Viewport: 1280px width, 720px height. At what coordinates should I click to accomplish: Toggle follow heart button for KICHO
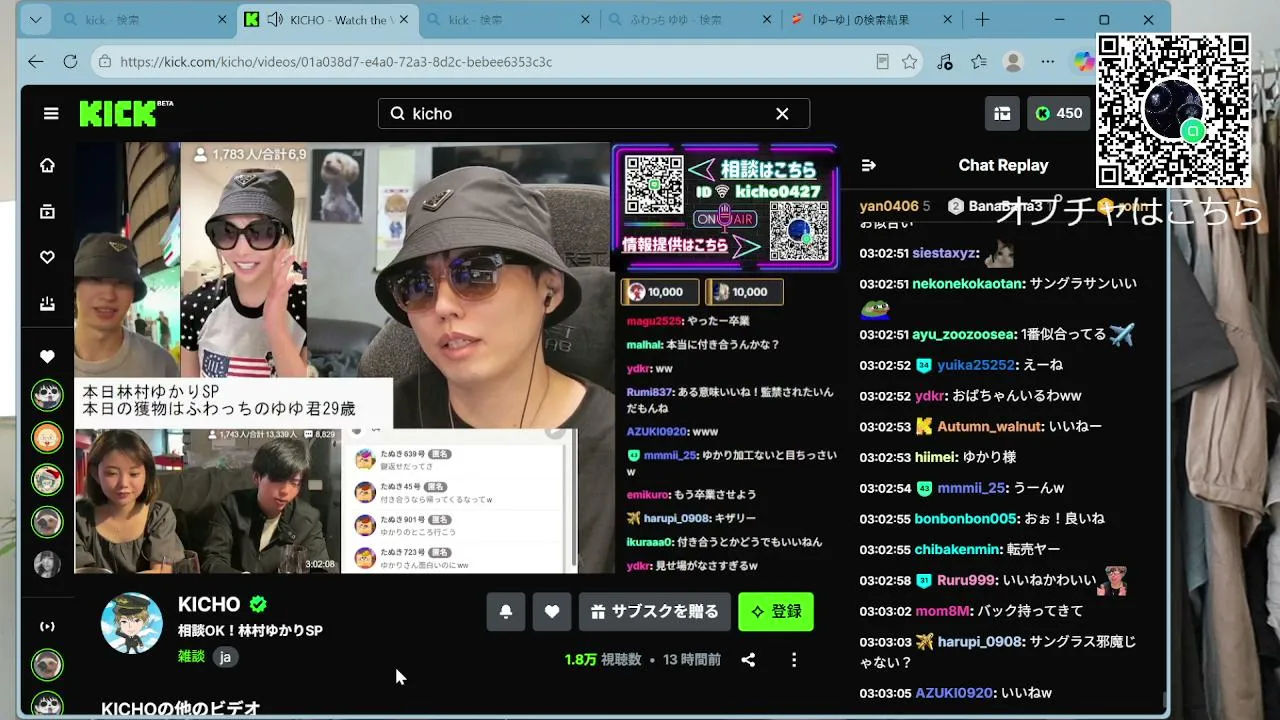[x=552, y=612]
